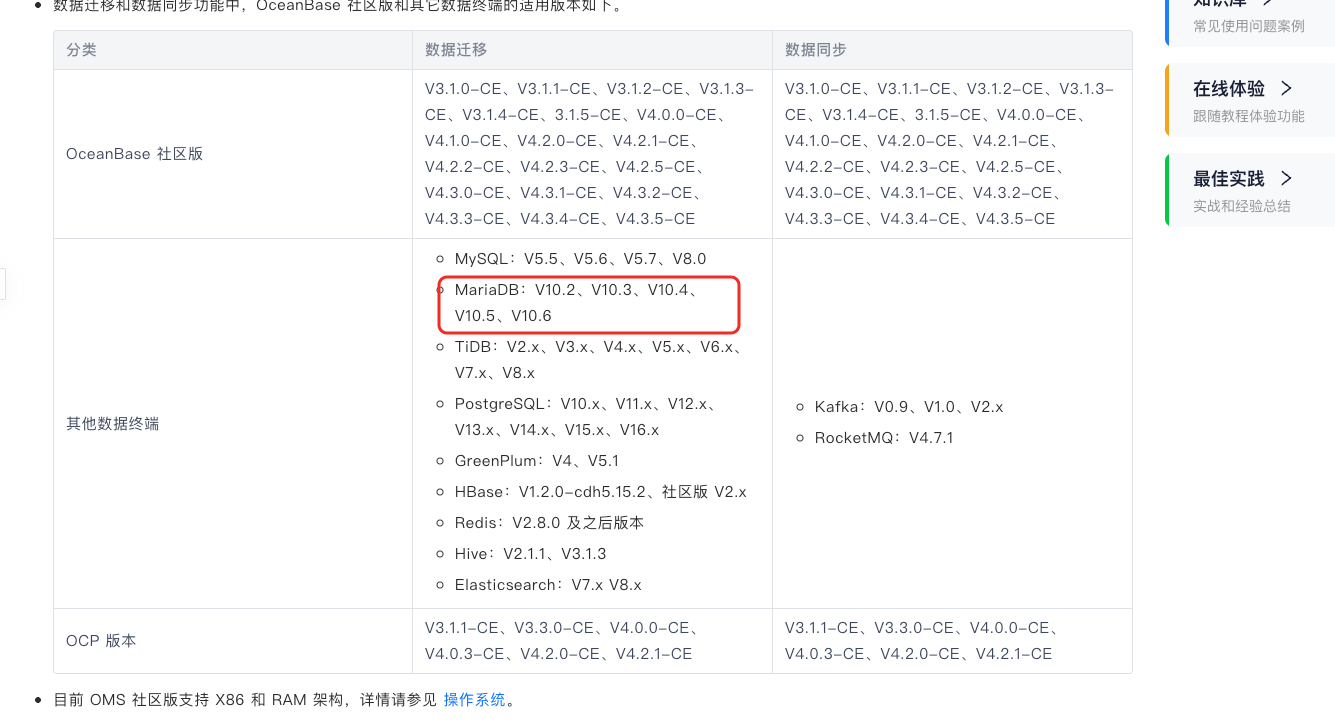Open the 常见使用问题案例 knowledge base card
The height and width of the screenshot is (723, 1335).
1250,22
